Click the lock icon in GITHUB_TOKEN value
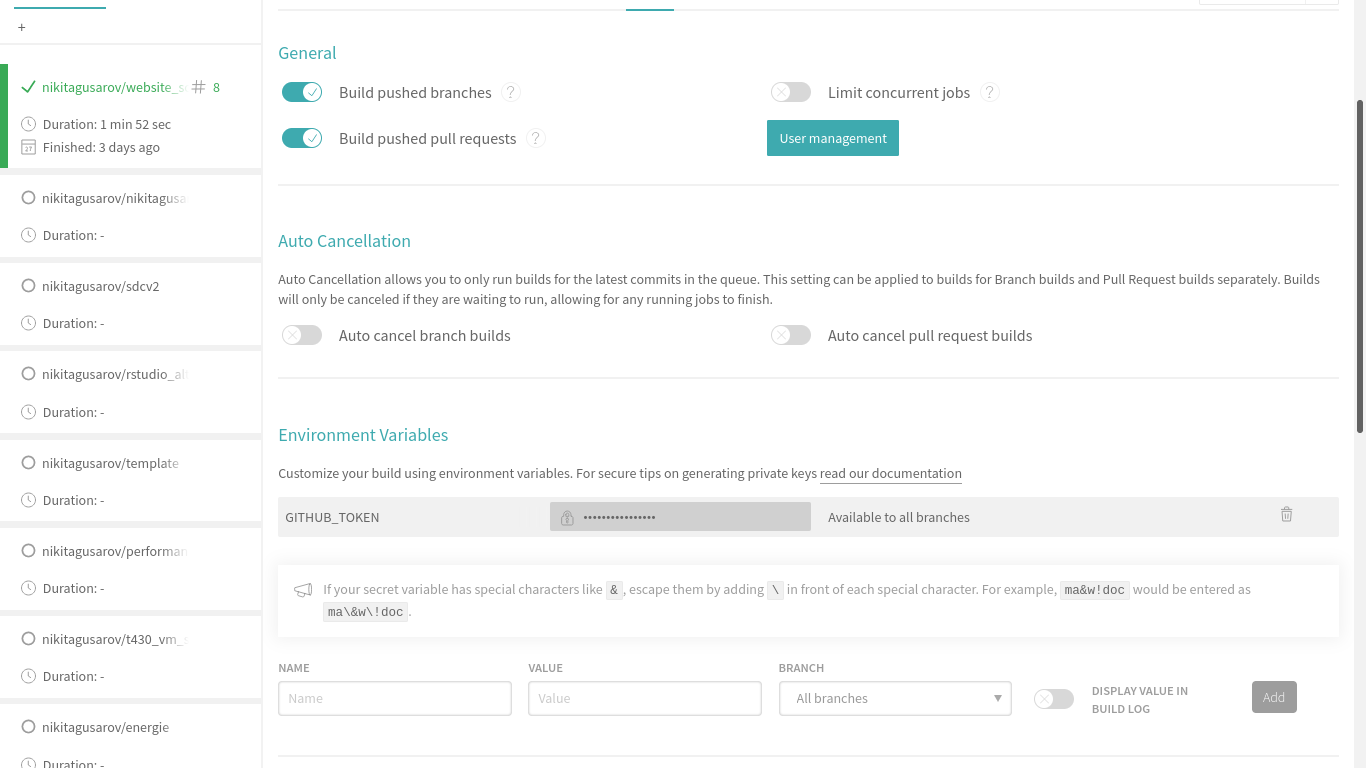The width and height of the screenshot is (1366, 768). [567, 517]
